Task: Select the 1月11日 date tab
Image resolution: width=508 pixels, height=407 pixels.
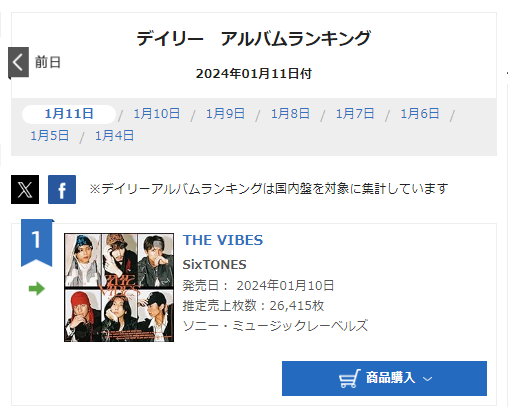Action: [x=69, y=114]
